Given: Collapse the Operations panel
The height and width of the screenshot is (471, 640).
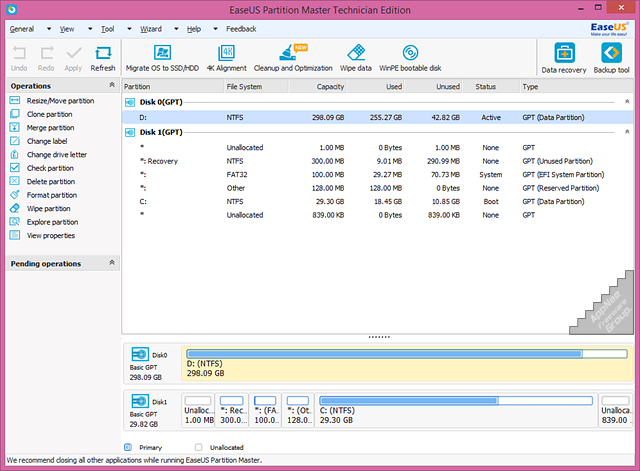Looking at the screenshot, I should tap(112, 85).
